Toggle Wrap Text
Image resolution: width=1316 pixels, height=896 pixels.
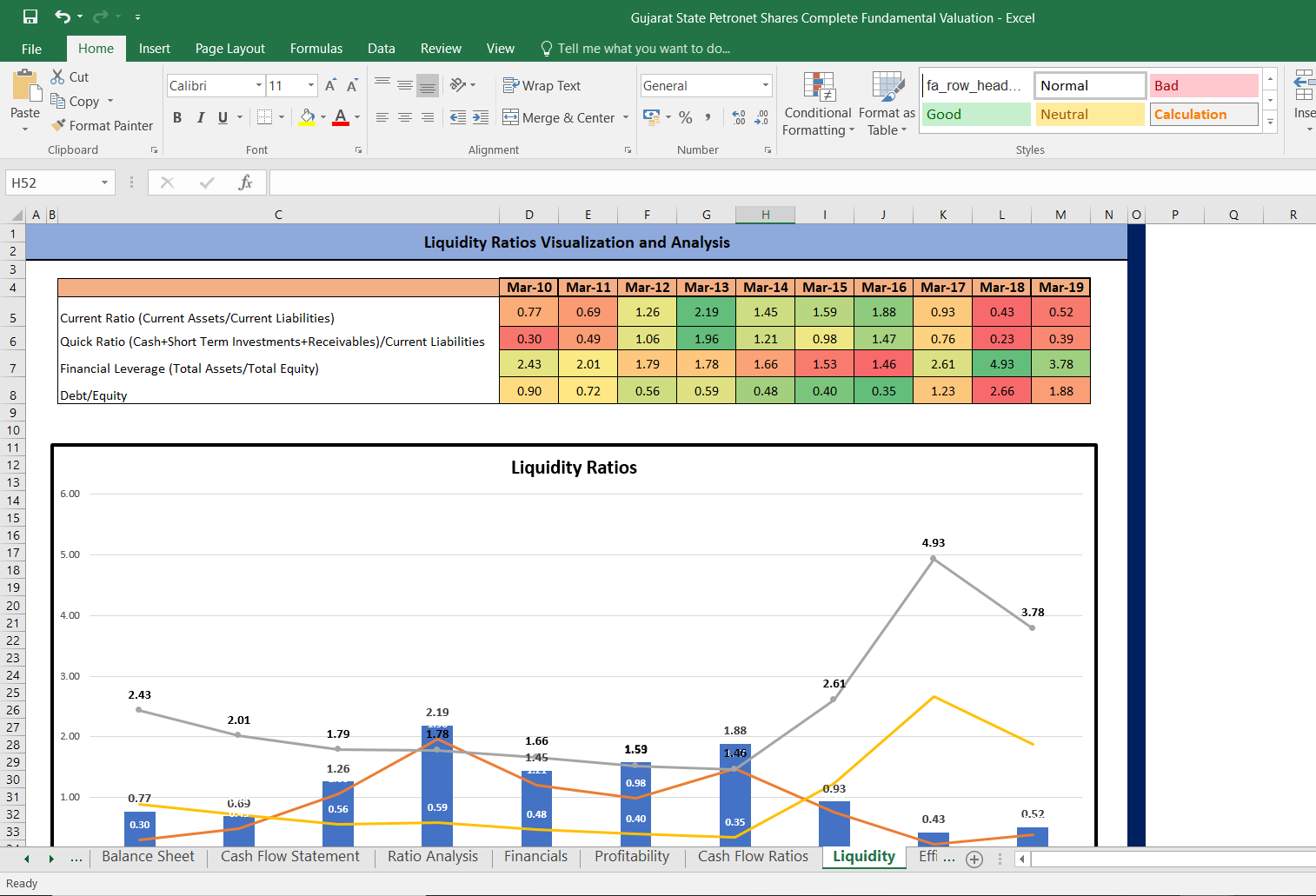pos(542,85)
